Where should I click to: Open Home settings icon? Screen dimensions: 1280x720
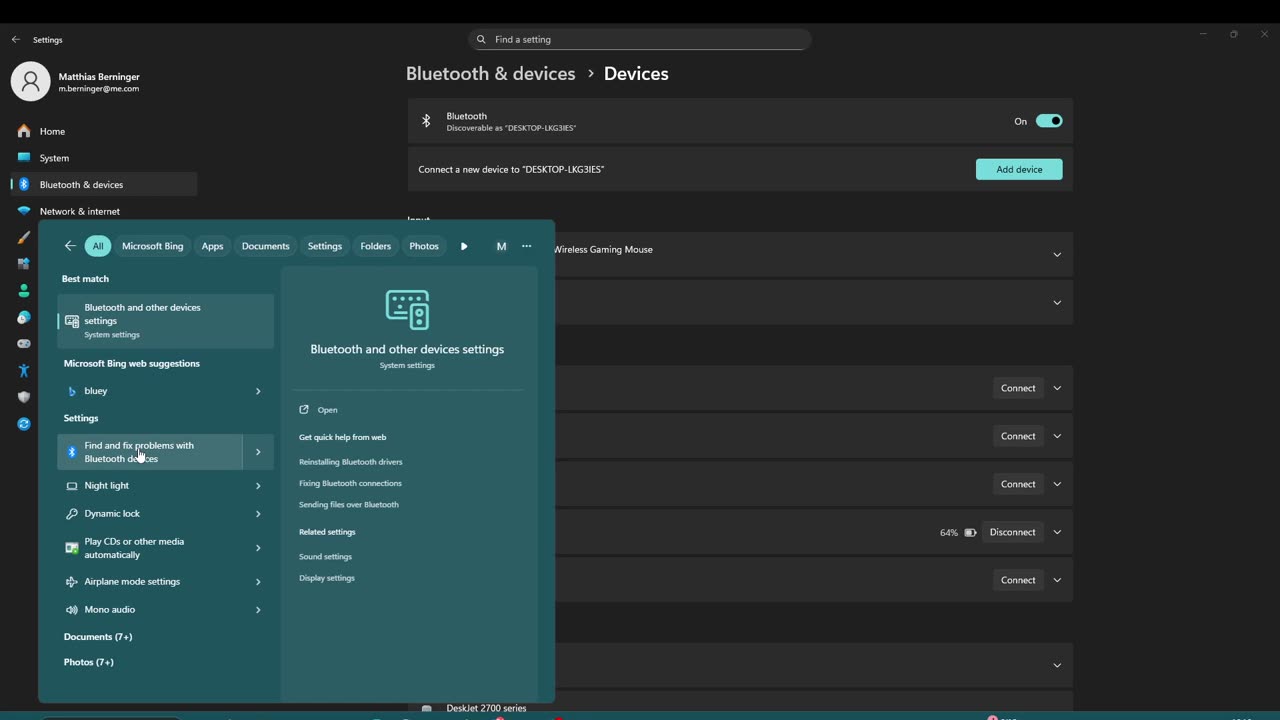click(x=24, y=131)
